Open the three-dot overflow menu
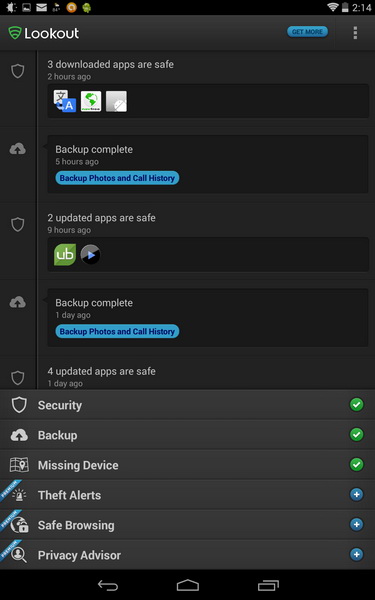The width and height of the screenshot is (375, 600). pos(355,33)
